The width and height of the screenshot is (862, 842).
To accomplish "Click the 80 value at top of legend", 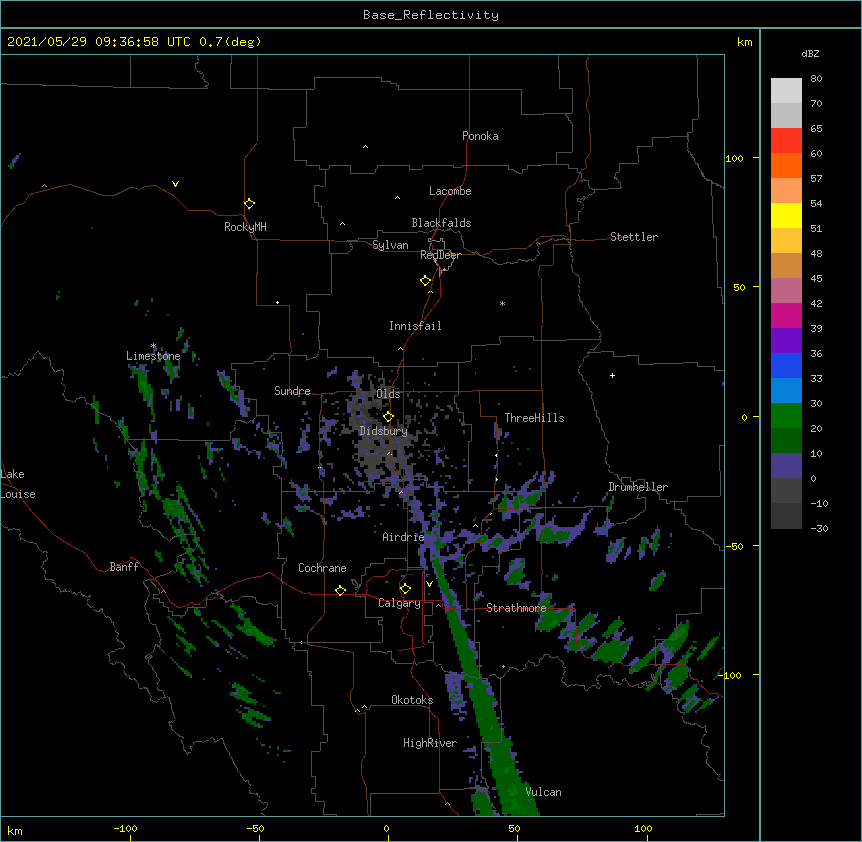I will (x=816, y=79).
